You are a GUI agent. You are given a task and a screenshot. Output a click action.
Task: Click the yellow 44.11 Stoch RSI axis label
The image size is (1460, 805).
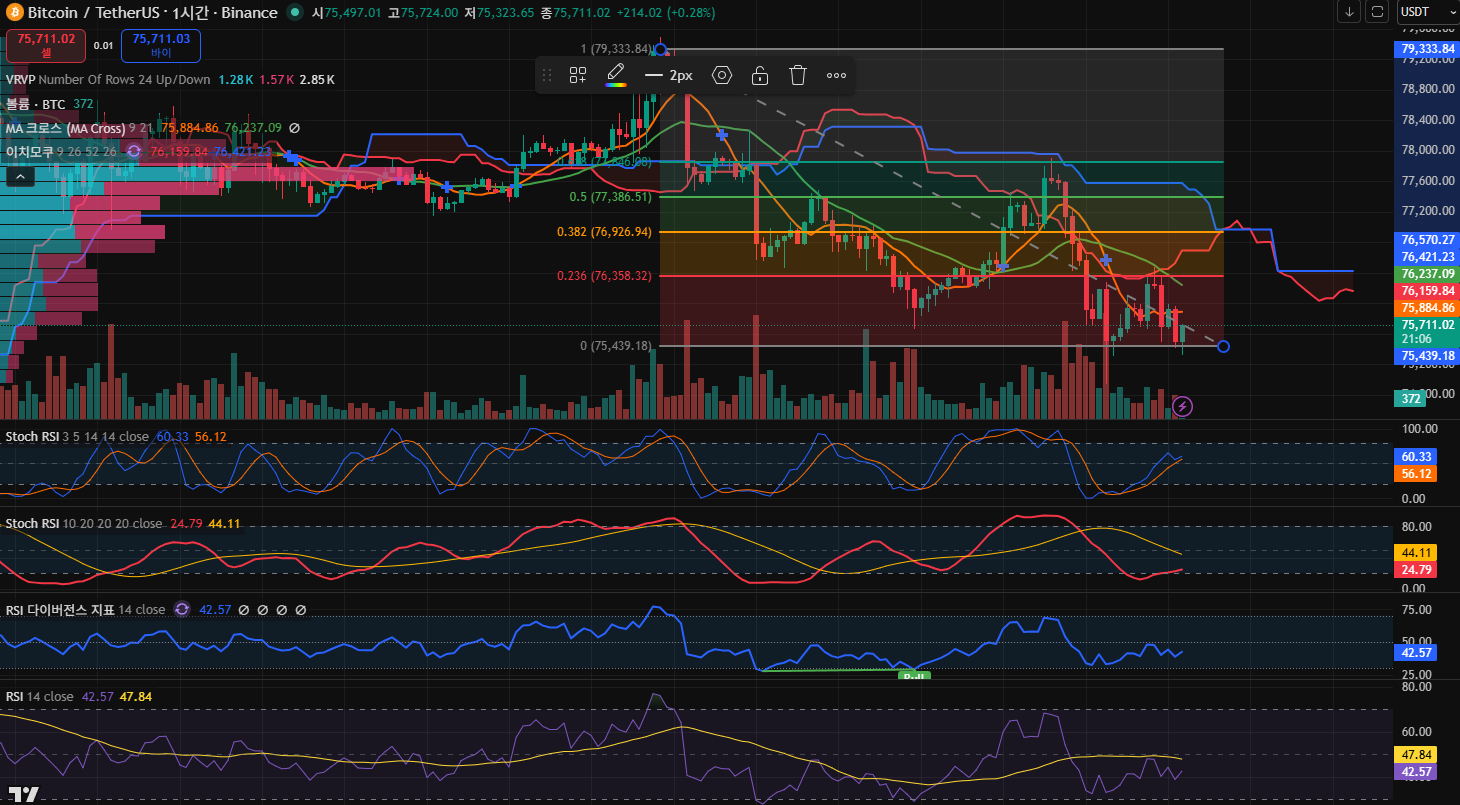click(x=1415, y=552)
